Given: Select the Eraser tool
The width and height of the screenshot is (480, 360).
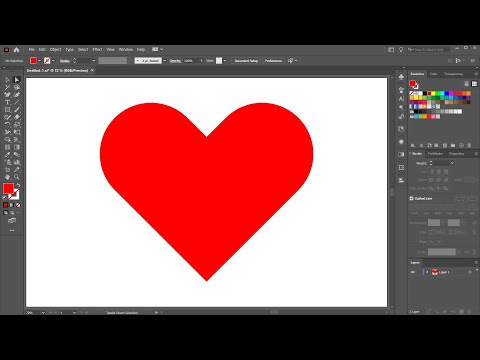Looking at the screenshot, I should click(17, 117).
